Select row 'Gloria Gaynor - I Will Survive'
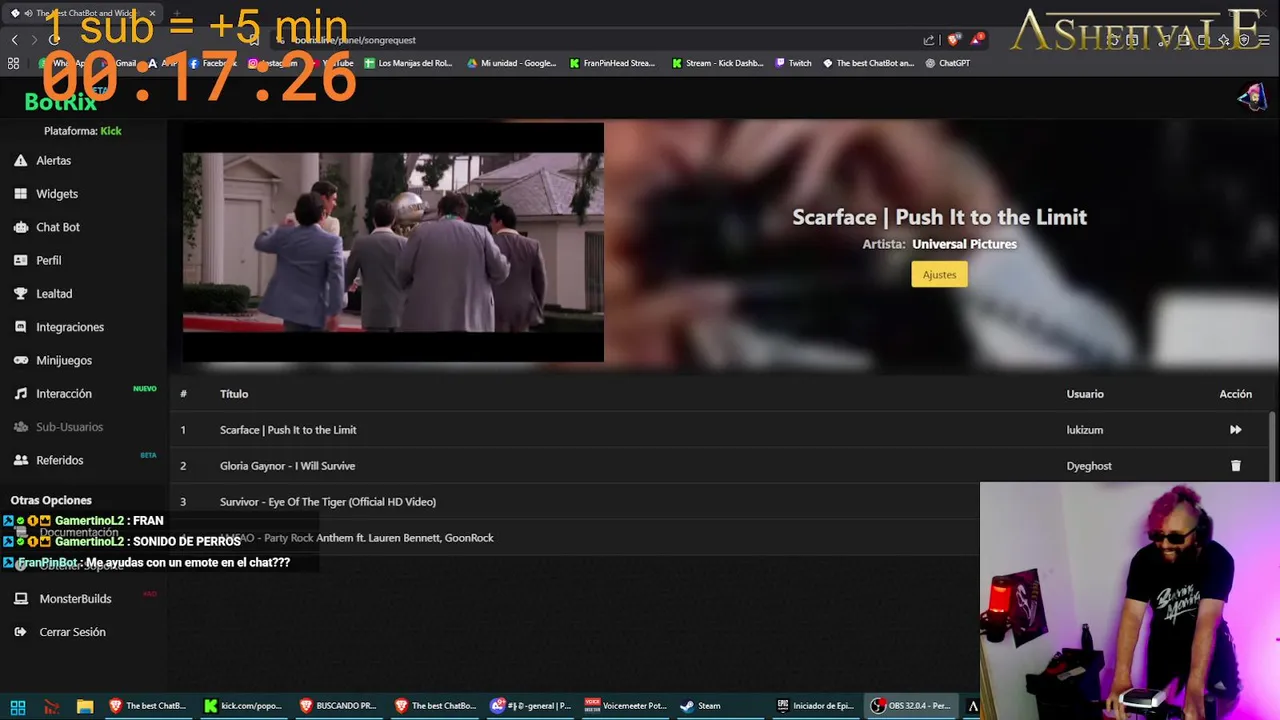 [720, 466]
